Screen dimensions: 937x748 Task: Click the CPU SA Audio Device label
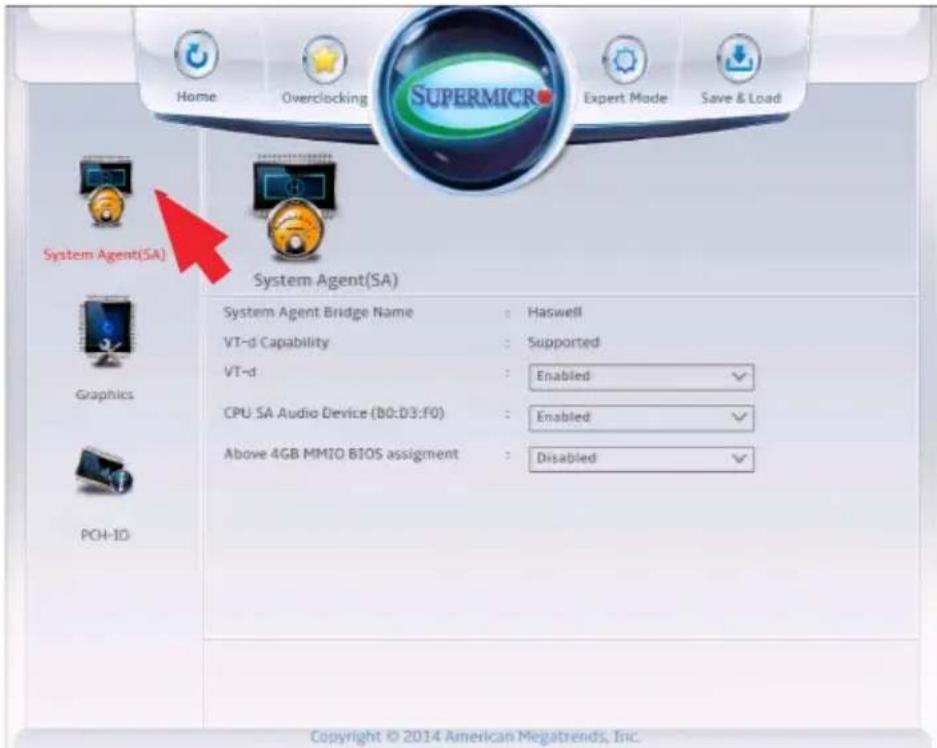334,413
